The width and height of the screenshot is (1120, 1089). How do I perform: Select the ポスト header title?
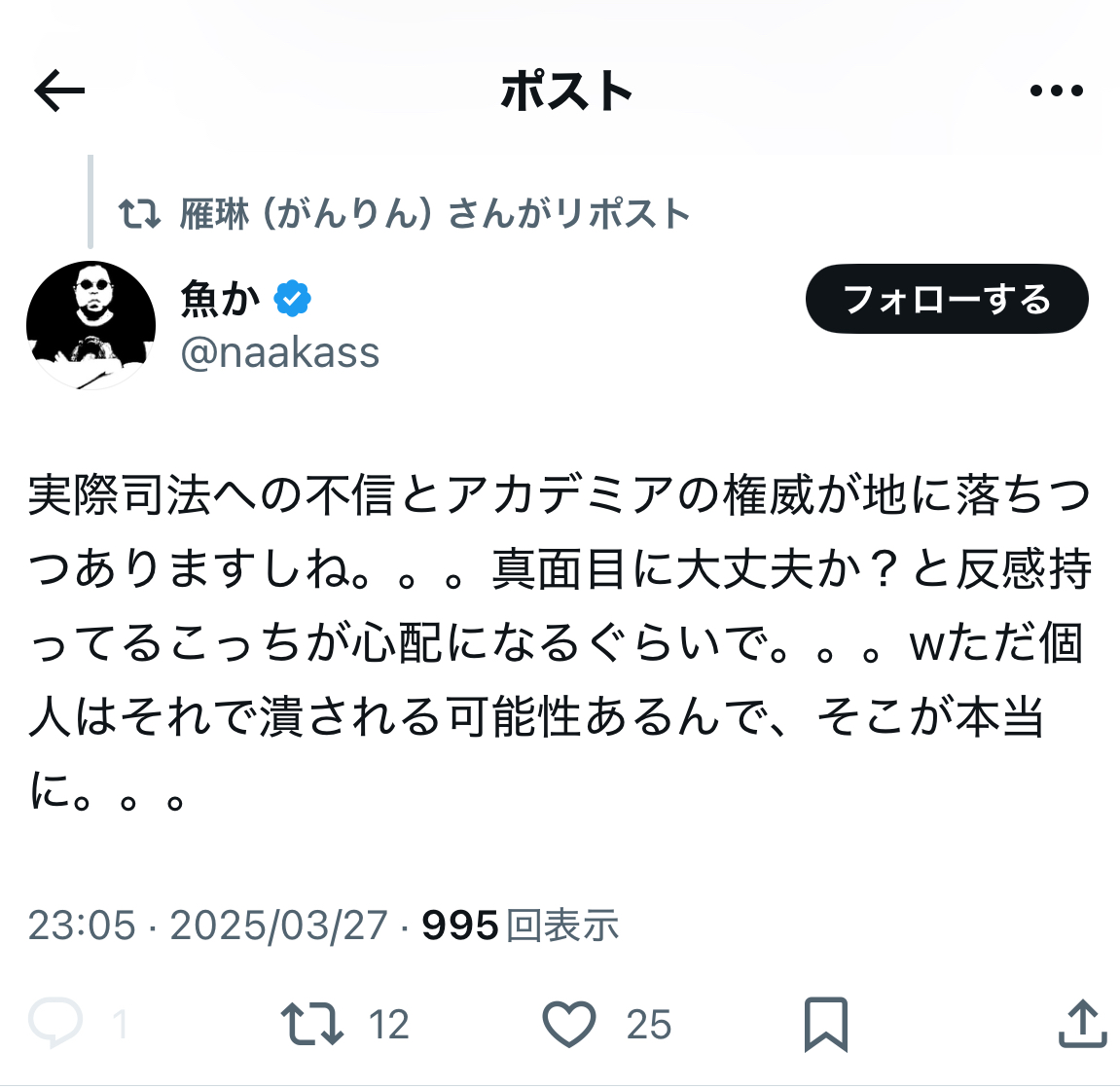(566, 91)
